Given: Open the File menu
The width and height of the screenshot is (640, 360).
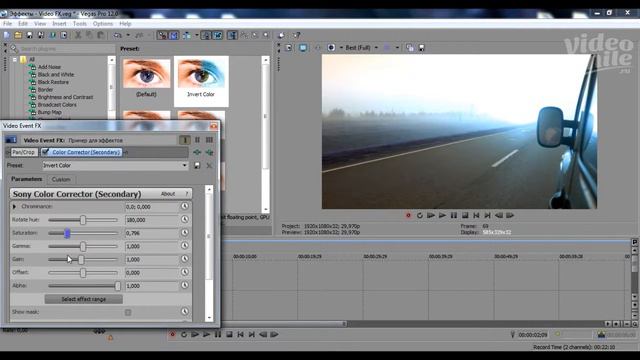Looking at the screenshot, I should (x=7, y=24).
